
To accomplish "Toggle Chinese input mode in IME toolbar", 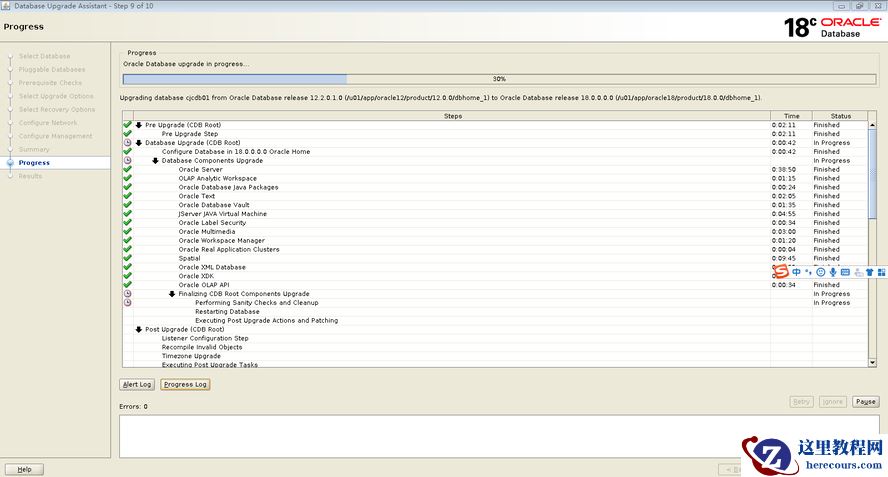I will (x=796, y=272).
